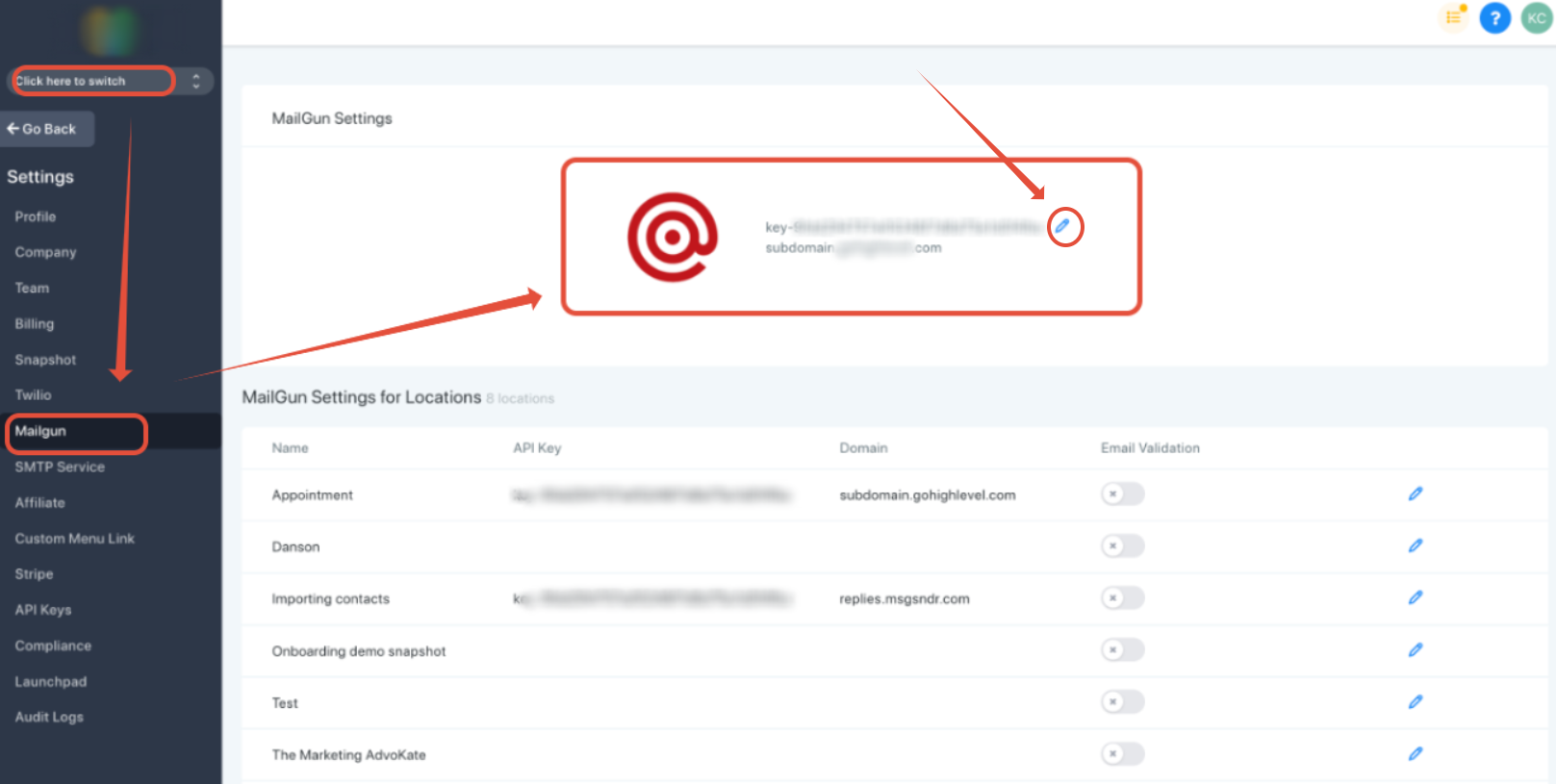Go back using the Go Back button
1556x784 pixels.
click(x=47, y=129)
